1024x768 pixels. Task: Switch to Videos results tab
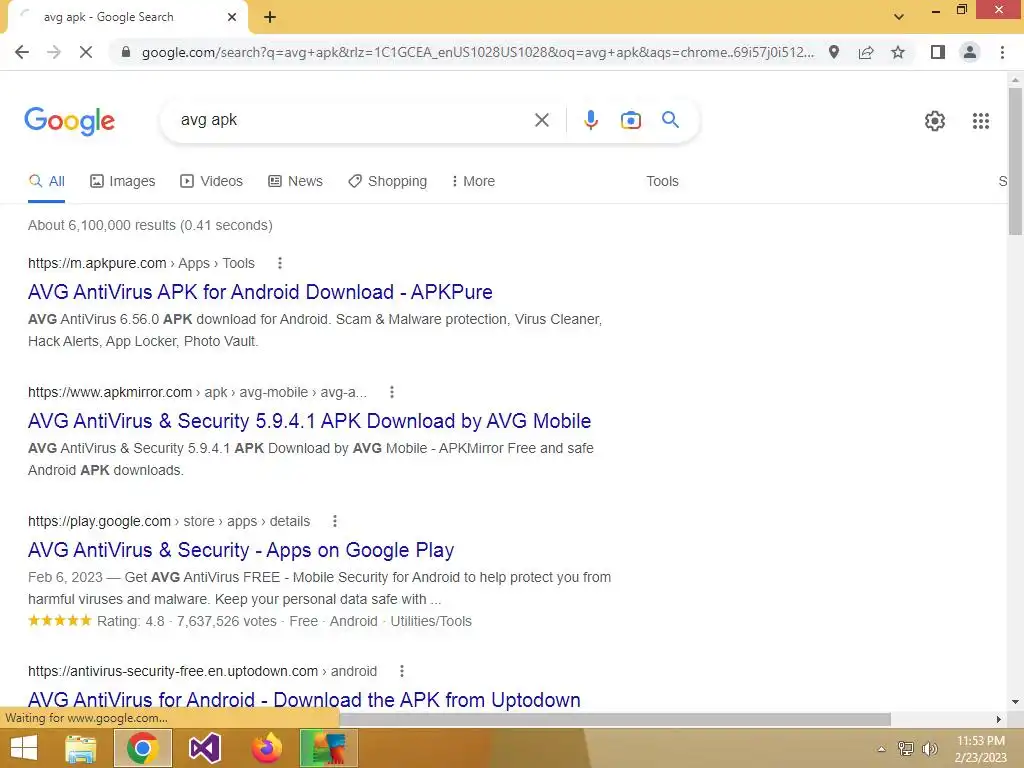coord(212,182)
